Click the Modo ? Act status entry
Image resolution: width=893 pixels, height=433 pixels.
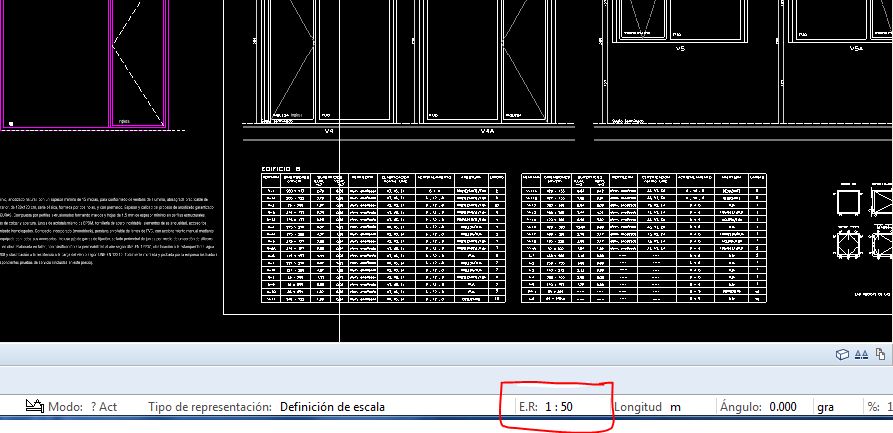pyautogui.click(x=83, y=407)
